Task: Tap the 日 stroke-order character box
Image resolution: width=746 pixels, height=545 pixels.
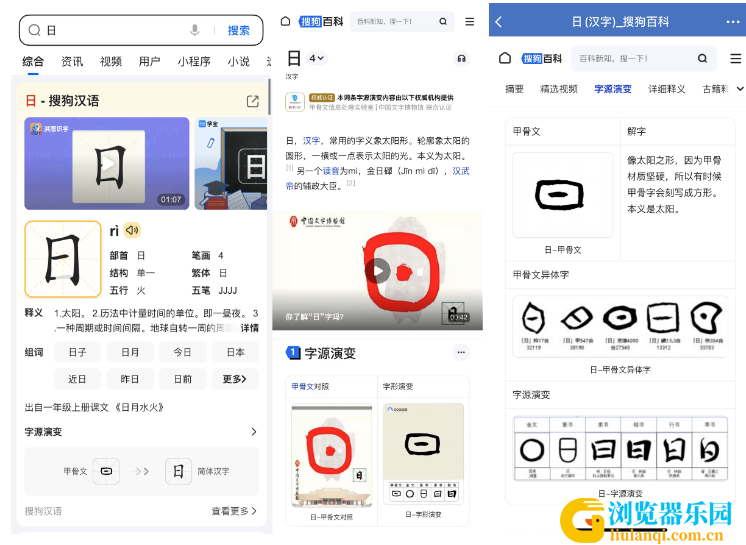Action: (x=63, y=259)
